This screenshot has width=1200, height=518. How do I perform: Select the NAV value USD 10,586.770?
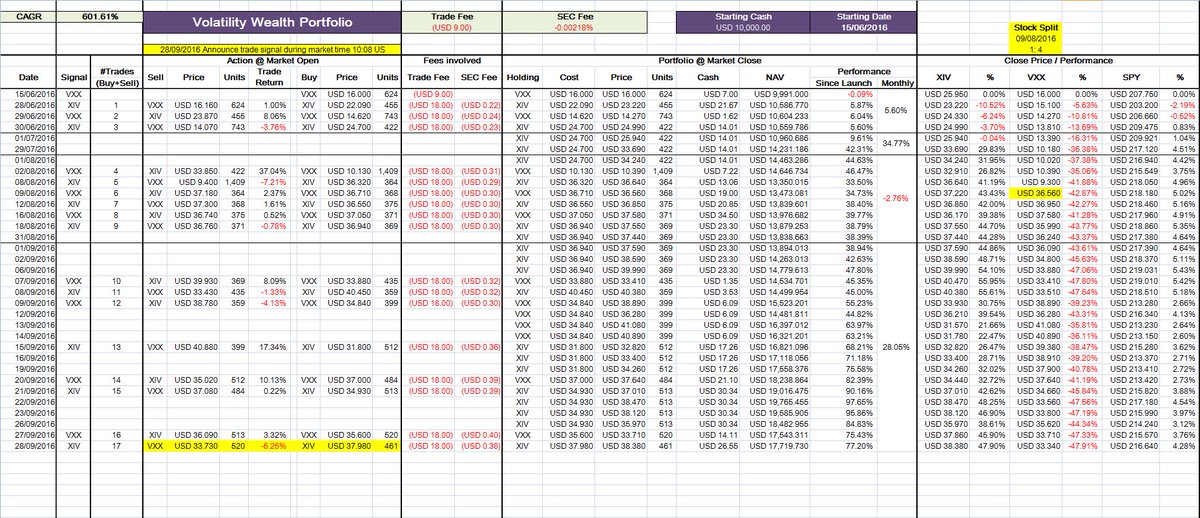pos(775,105)
